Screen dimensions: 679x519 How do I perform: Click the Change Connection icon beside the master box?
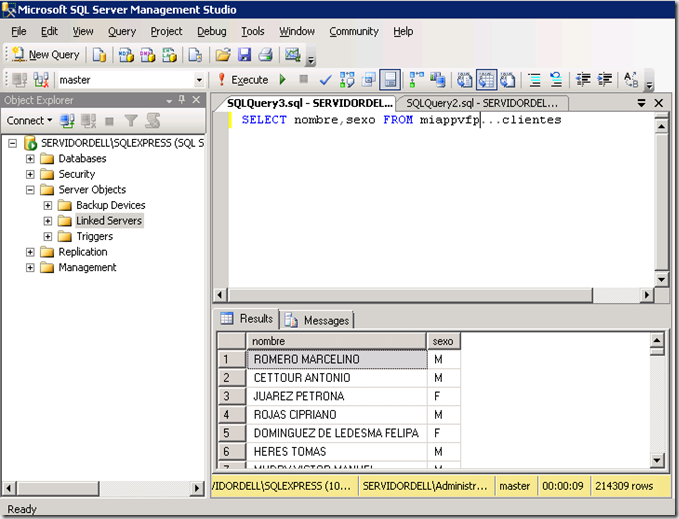point(41,80)
